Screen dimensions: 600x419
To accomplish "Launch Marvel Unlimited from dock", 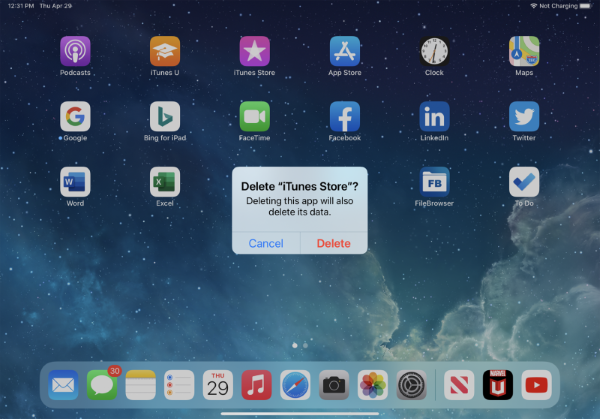I will 498,385.
